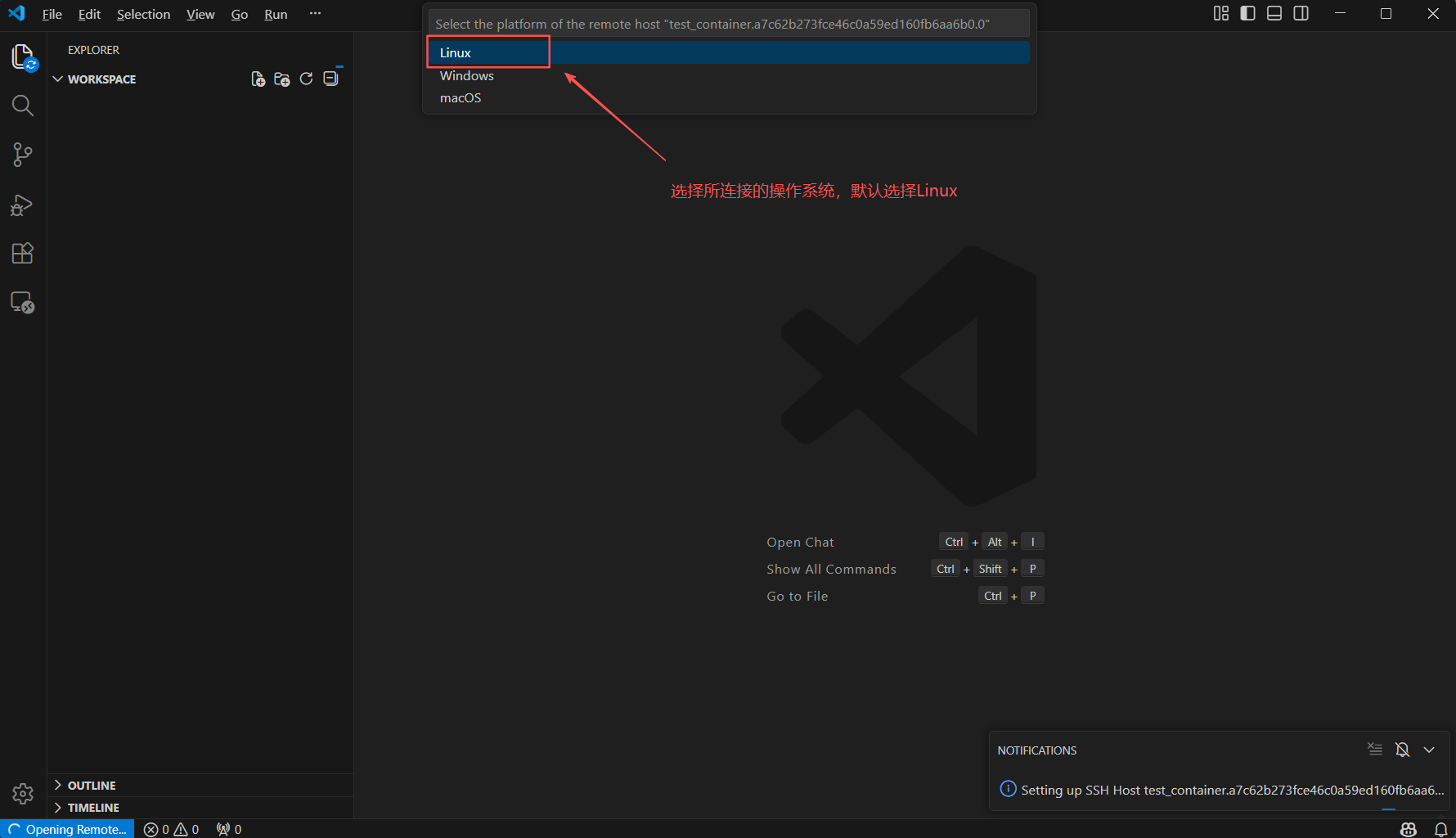Open the File menu

coord(52,14)
